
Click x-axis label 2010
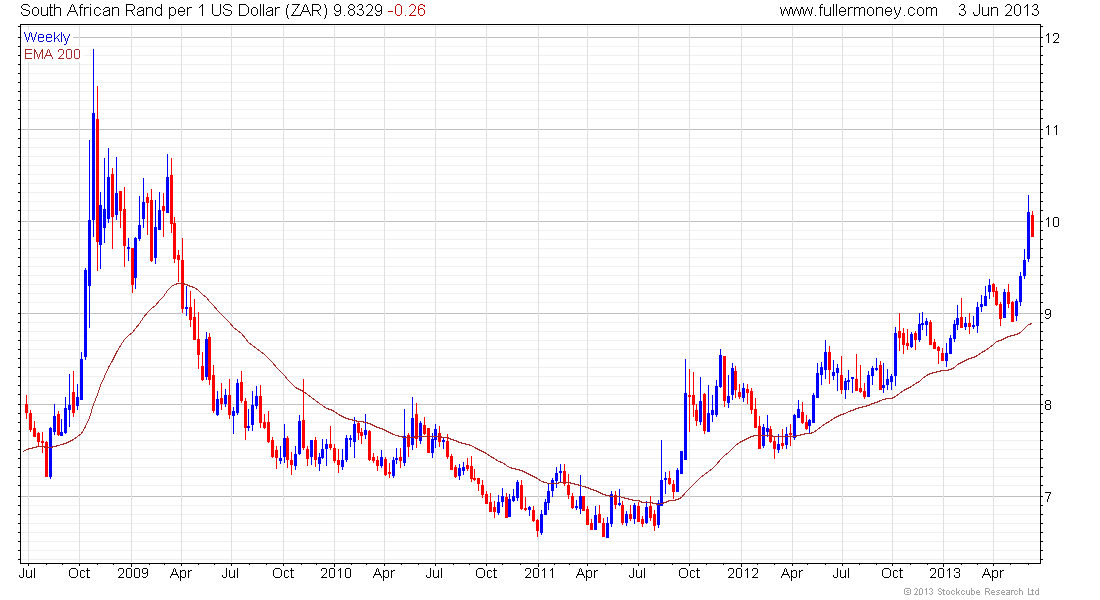335,573
